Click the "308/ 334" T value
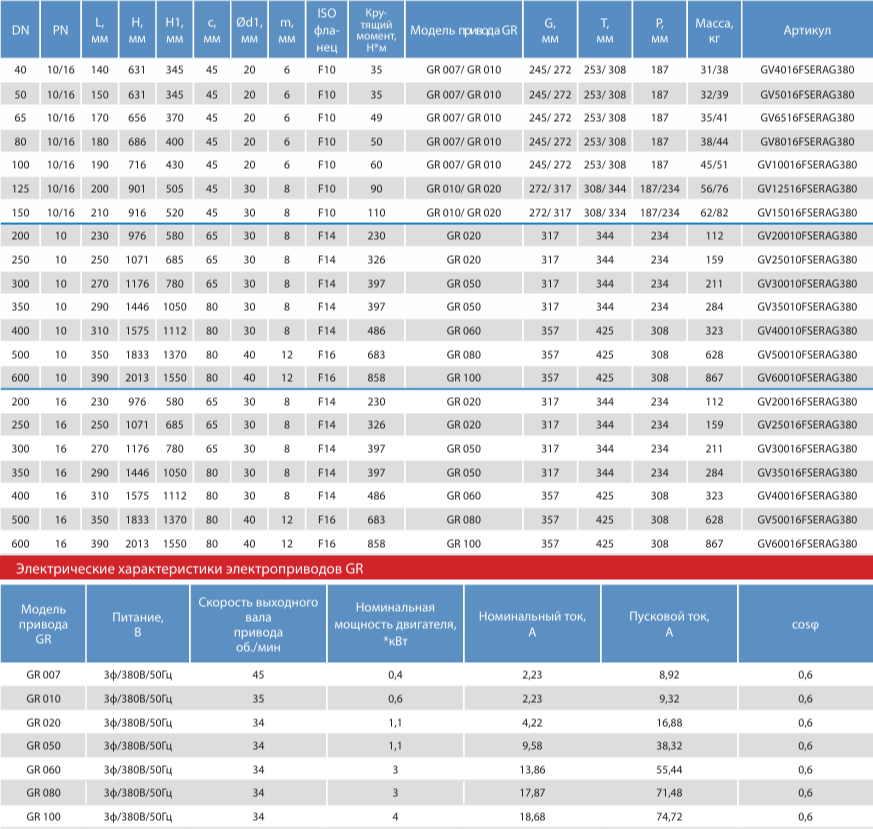This screenshot has width=873, height=829. click(x=605, y=213)
